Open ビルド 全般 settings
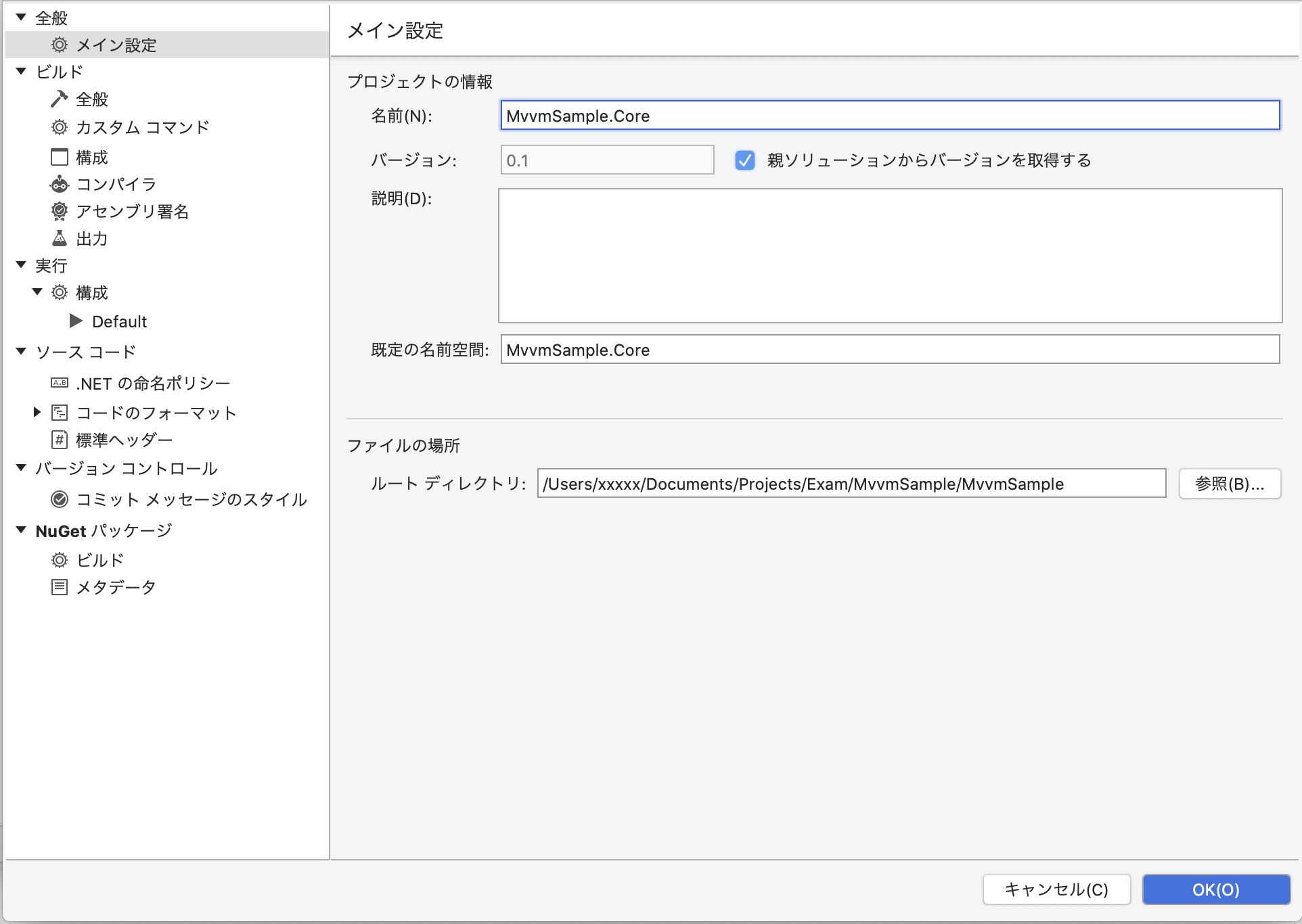The height and width of the screenshot is (924, 1302). (x=92, y=99)
